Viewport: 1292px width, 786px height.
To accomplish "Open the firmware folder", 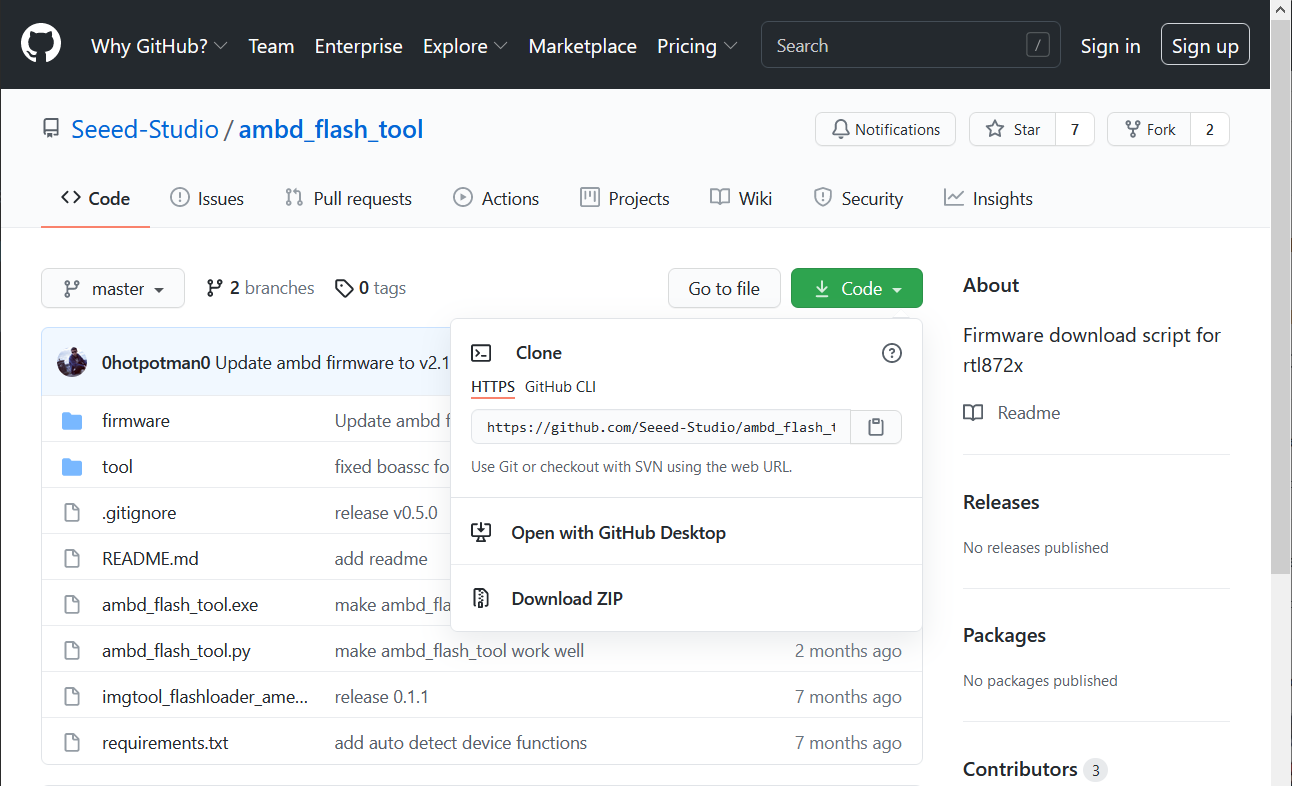I will (136, 420).
